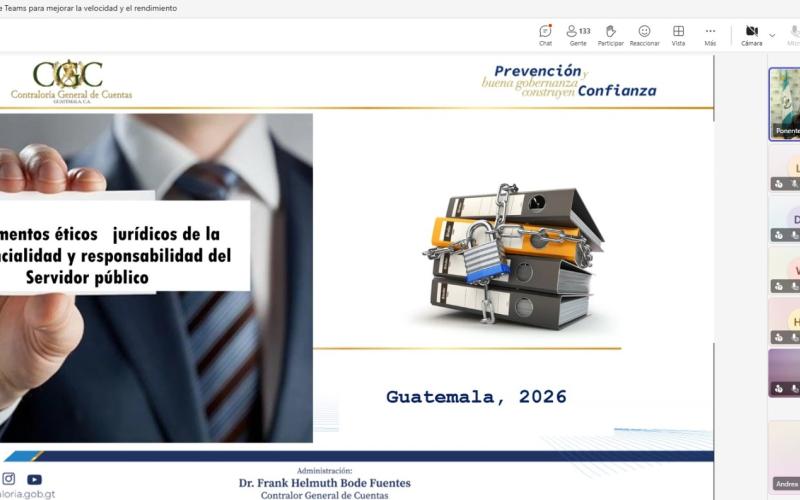Click status badge on the purple tile
The image size is (800, 500).
pos(779,389)
